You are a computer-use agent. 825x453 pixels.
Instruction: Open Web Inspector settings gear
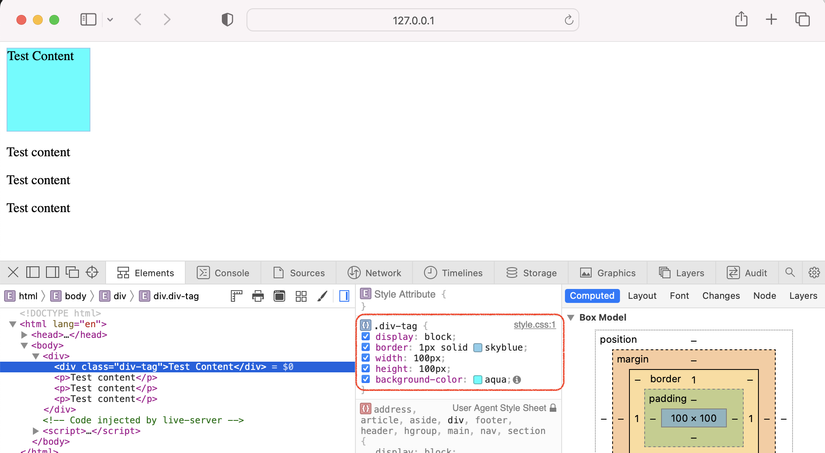814,272
